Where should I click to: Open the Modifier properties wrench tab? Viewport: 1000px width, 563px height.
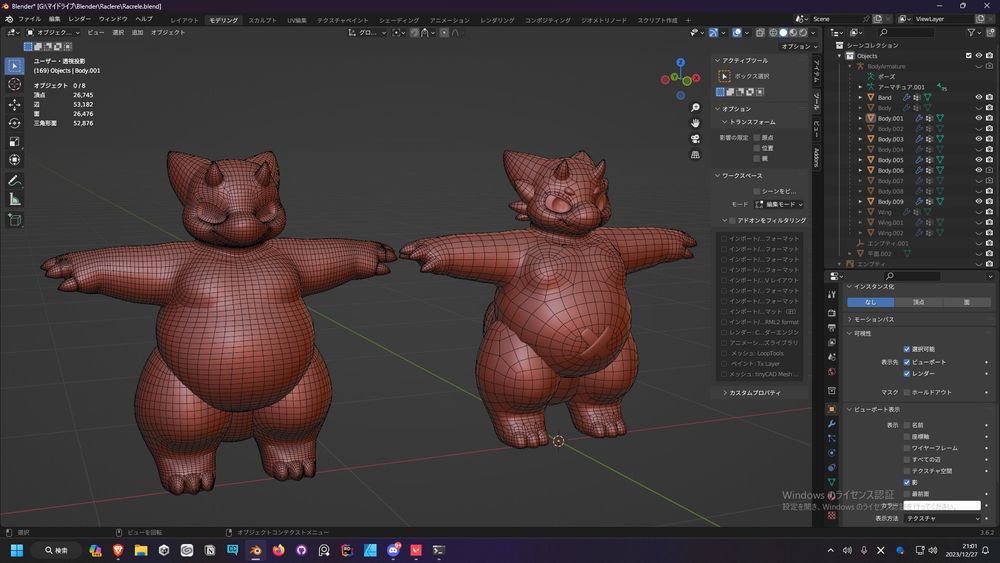pyautogui.click(x=832, y=424)
